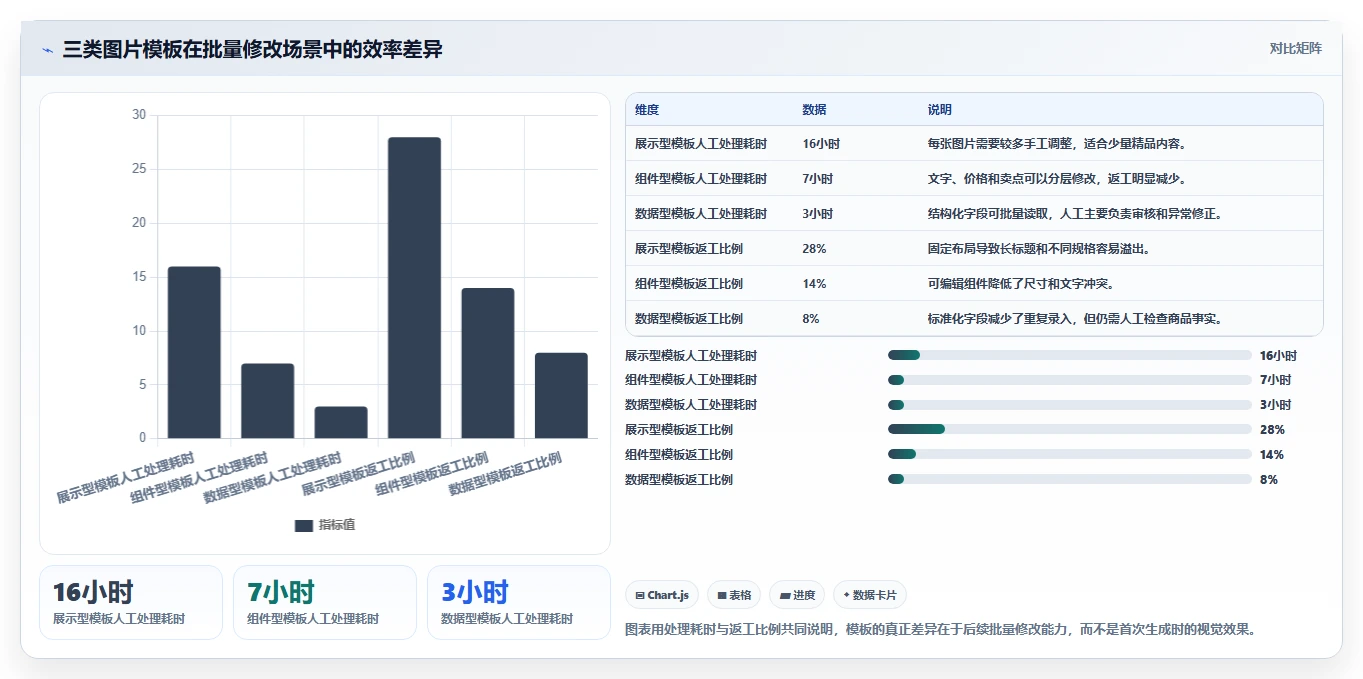The width and height of the screenshot is (1363, 679).
Task: Click table cell 8%
Action: point(811,319)
